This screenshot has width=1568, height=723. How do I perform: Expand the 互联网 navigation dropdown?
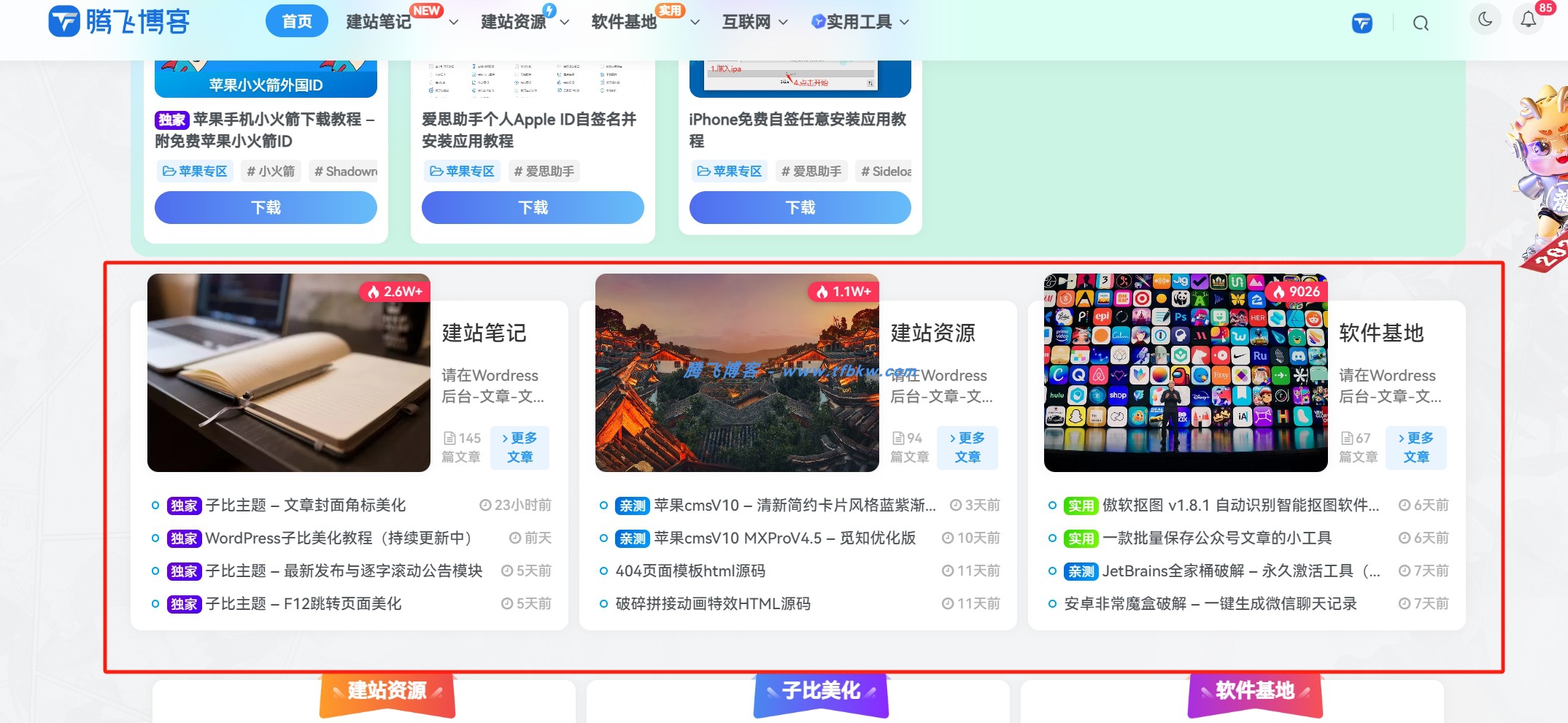point(785,22)
